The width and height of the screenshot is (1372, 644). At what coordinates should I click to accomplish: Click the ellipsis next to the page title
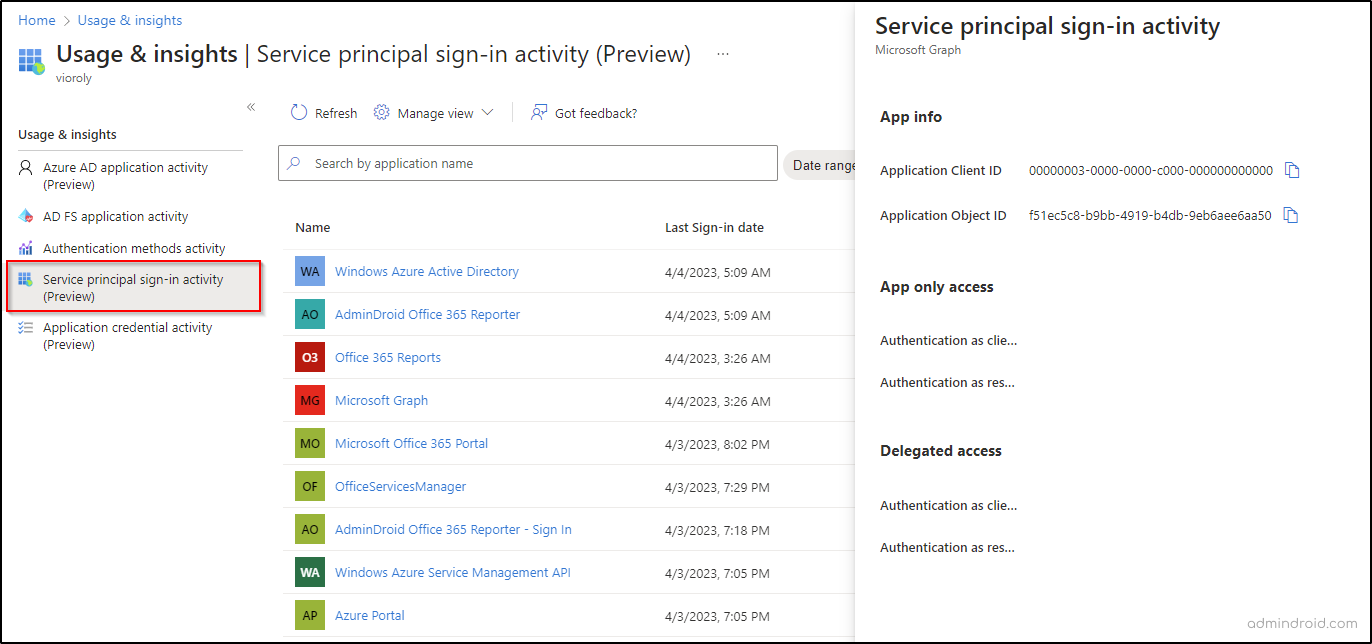tap(722, 56)
